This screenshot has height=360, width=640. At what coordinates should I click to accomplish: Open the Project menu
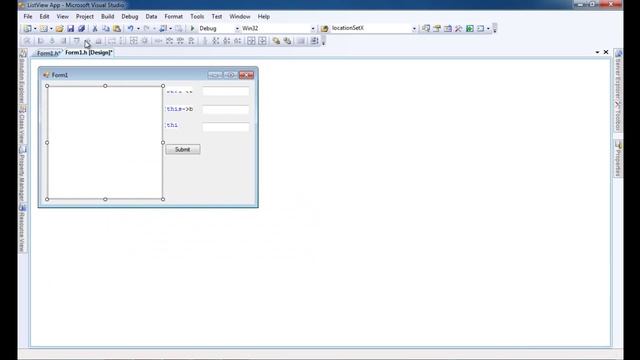84,16
